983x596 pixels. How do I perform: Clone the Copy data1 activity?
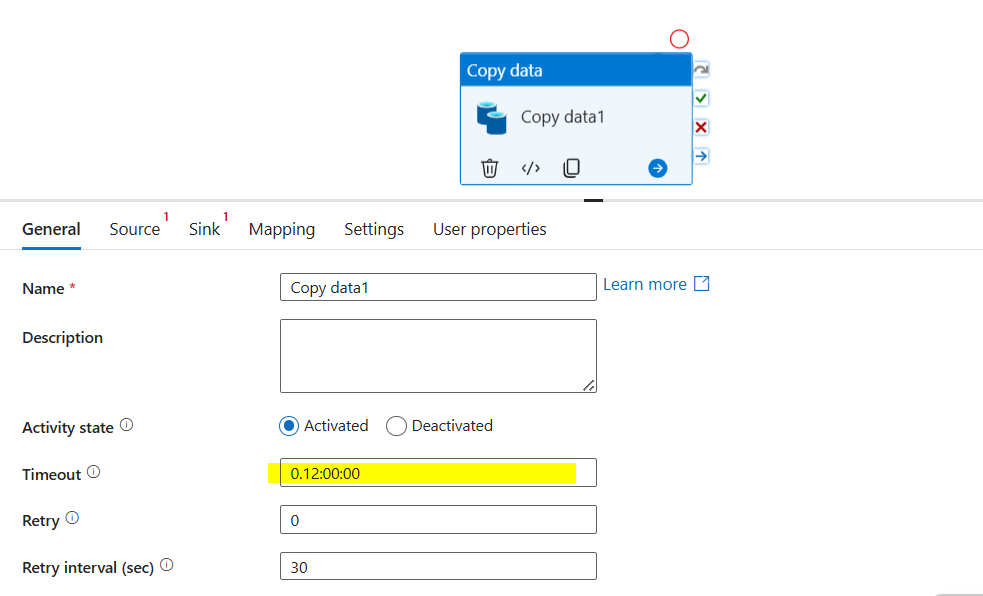(571, 168)
